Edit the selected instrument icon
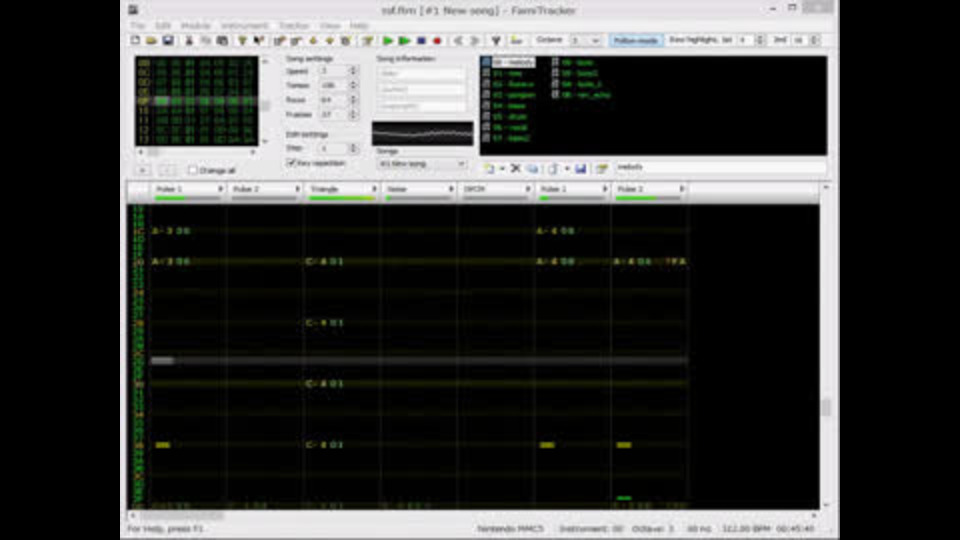This screenshot has height=540, width=960. [x=602, y=168]
